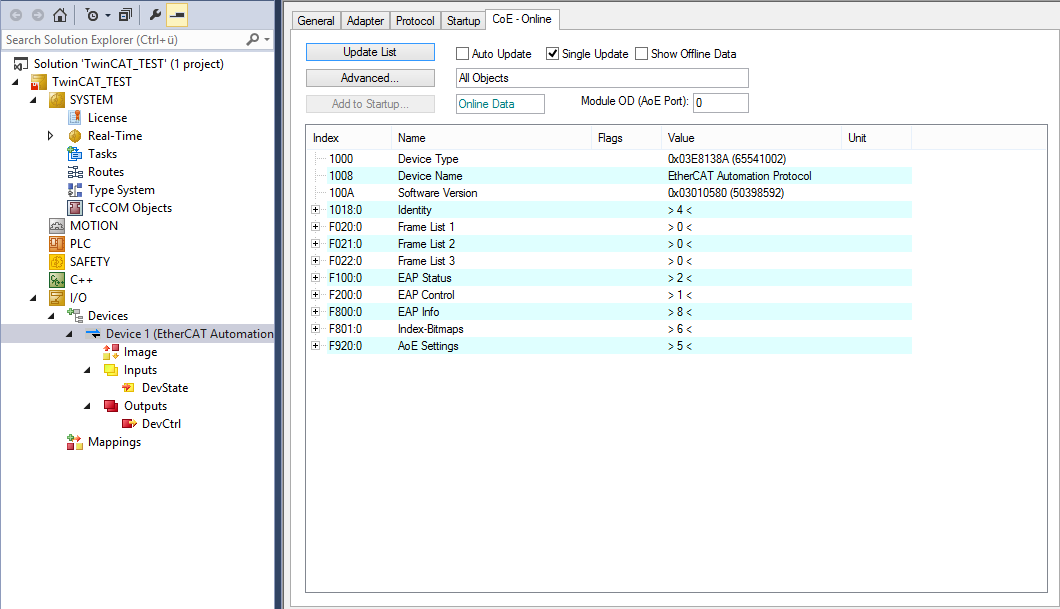Select the 1008 Device Name row
1060x609 pixels.
(619, 176)
